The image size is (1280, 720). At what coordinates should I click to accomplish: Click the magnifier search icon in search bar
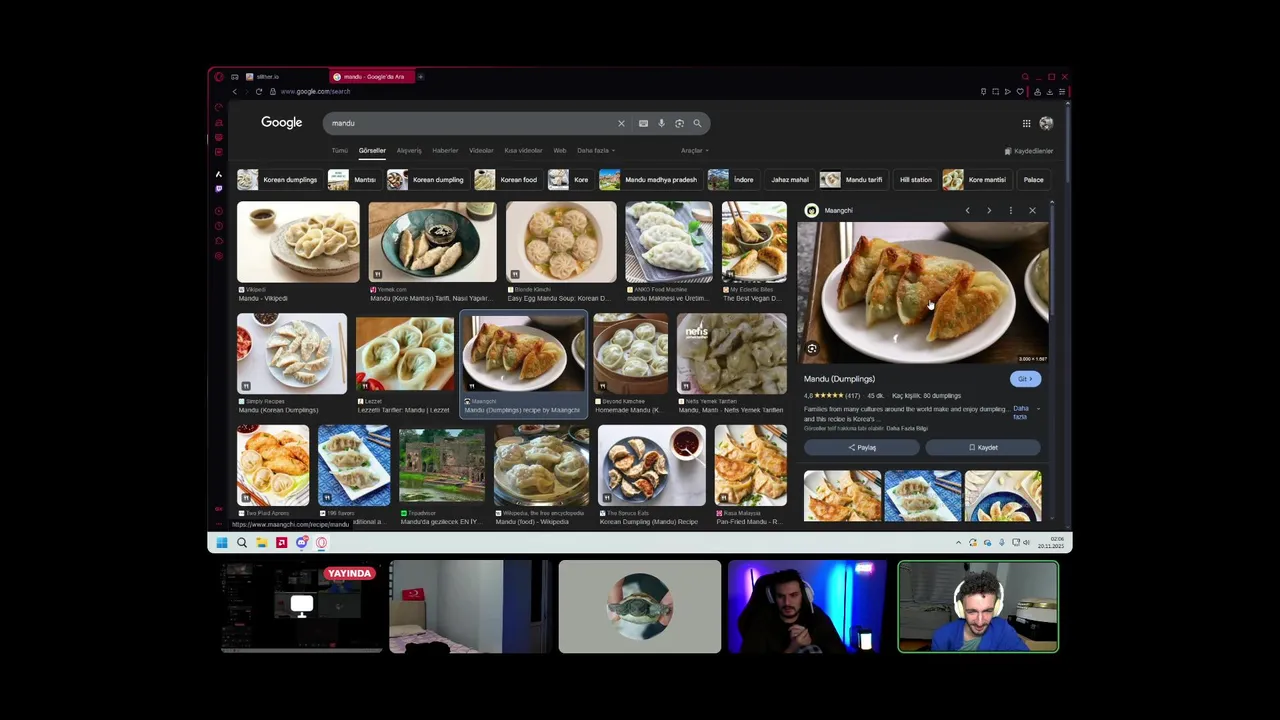(x=697, y=123)
